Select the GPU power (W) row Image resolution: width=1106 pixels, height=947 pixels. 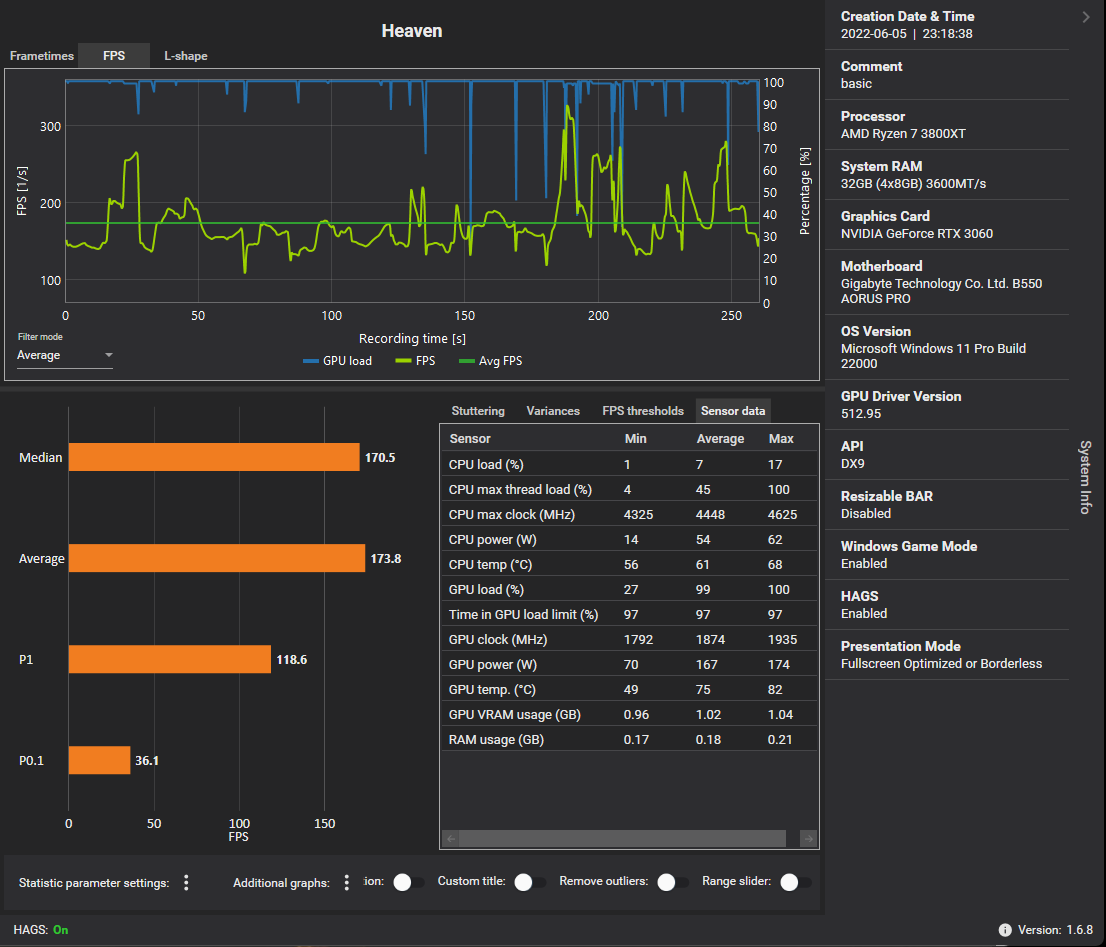629,664
